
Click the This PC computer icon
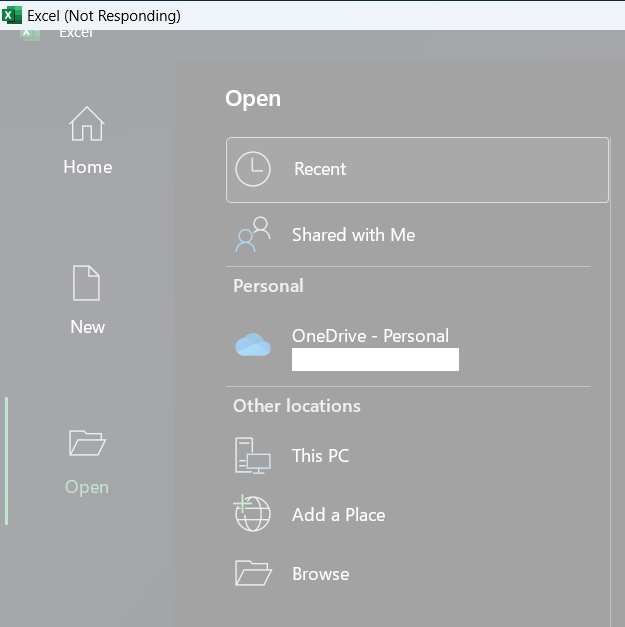(x=253, y=456)
